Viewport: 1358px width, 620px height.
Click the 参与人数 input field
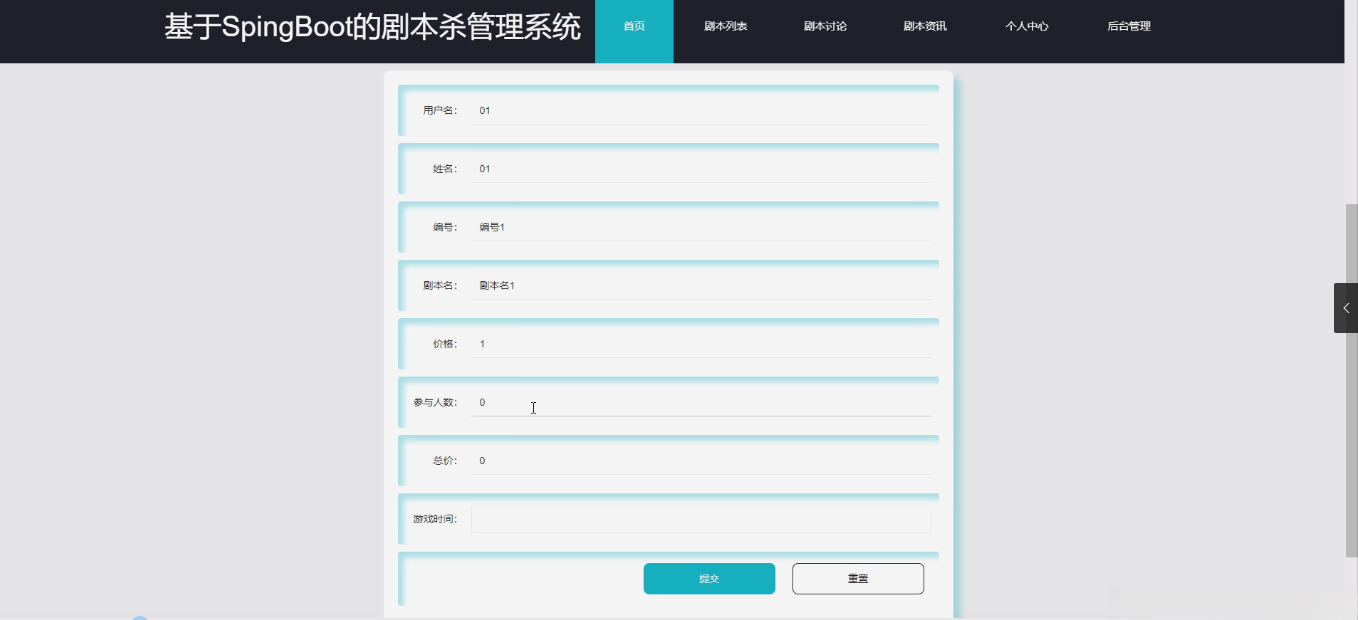(700, 402)
